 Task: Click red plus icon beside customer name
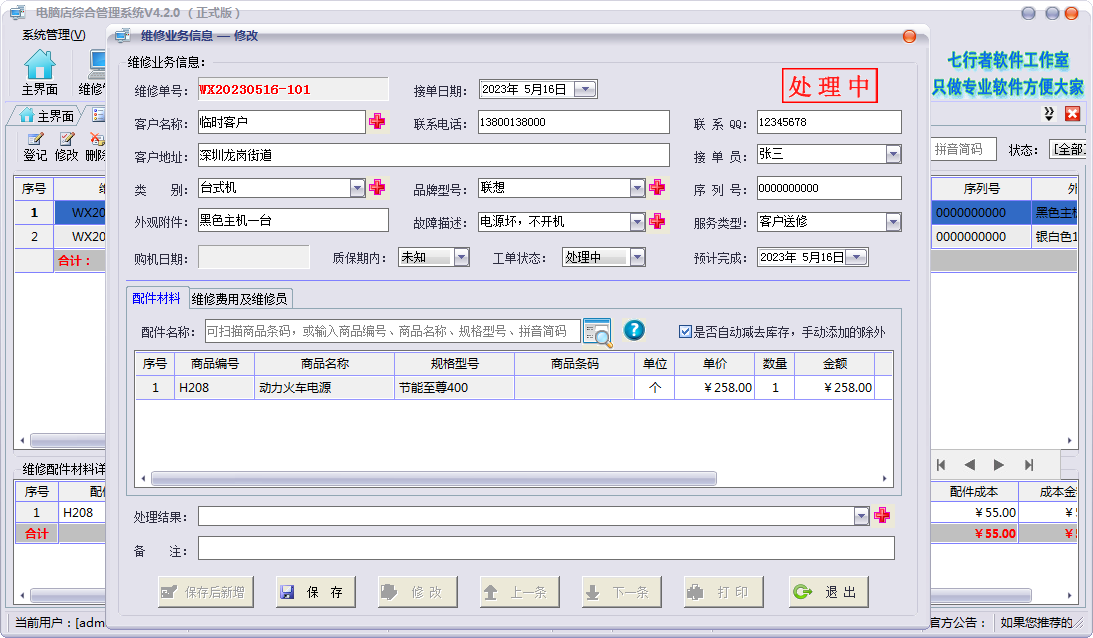coord(377,121)
